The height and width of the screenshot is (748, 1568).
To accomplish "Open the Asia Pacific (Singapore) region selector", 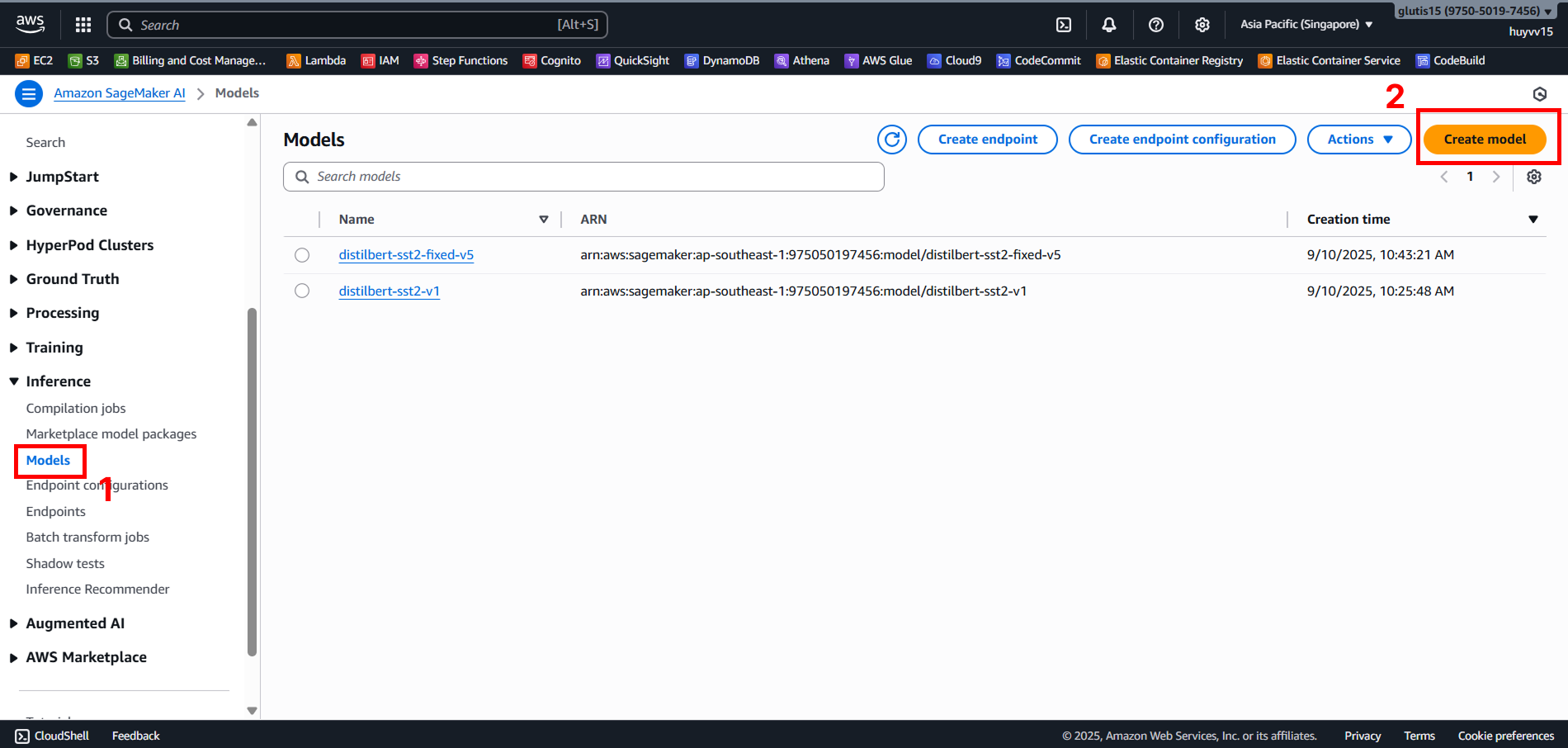I will [1306, 25].
